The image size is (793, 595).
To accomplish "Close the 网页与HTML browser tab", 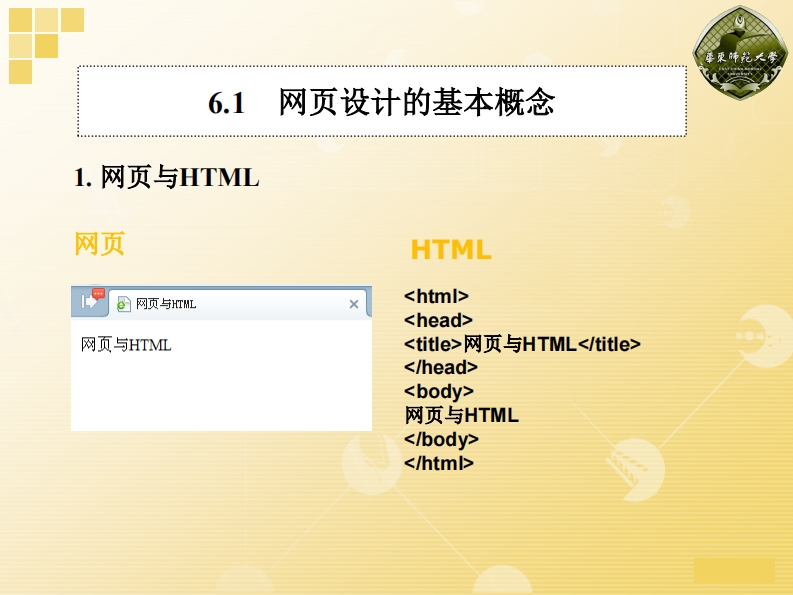I will coord(353,304).
